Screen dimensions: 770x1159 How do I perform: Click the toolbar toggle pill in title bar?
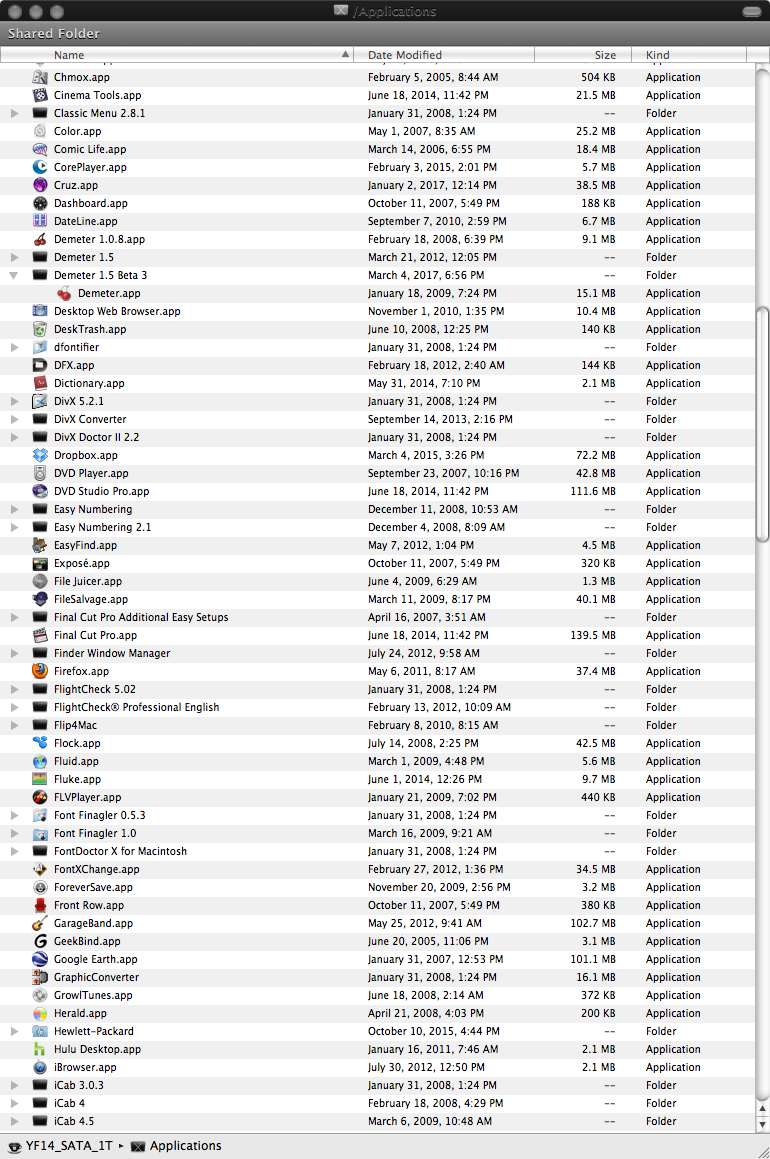pos(752,11)
